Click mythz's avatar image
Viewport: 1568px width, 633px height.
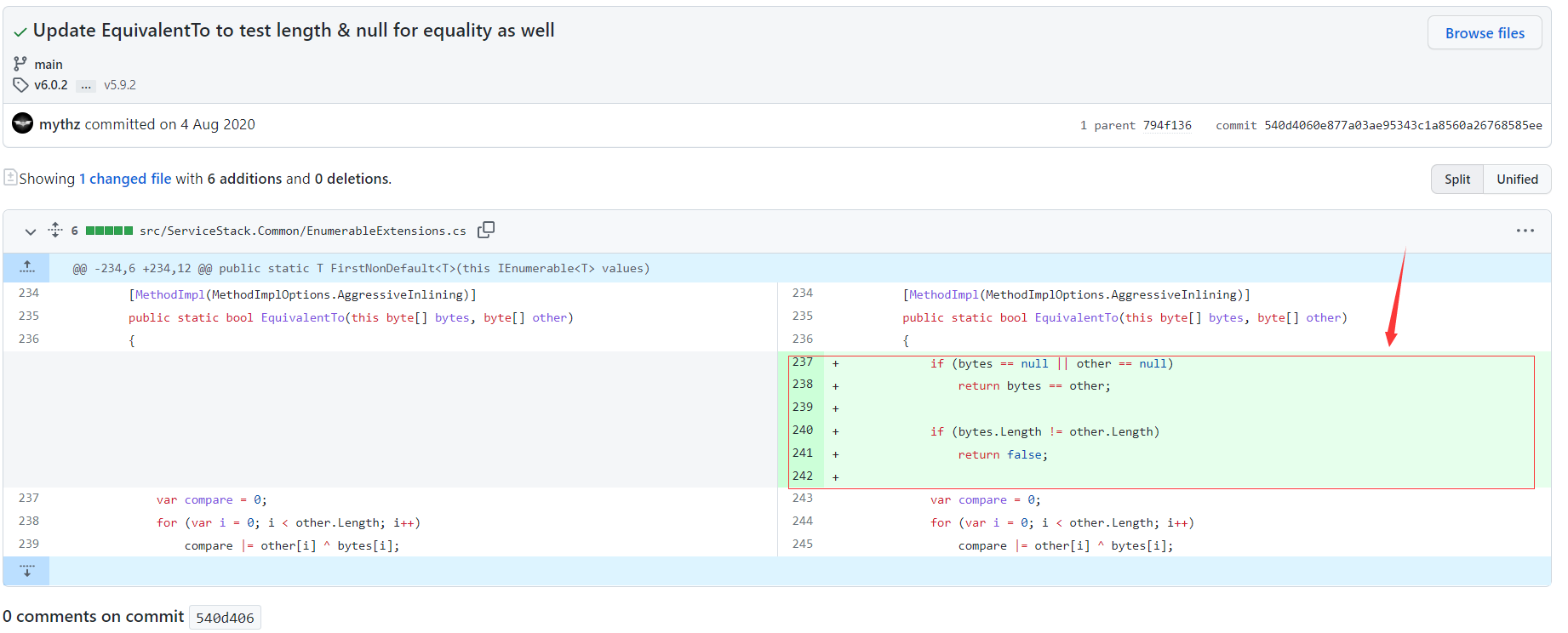pyautogui.click(x=23, y=124)
